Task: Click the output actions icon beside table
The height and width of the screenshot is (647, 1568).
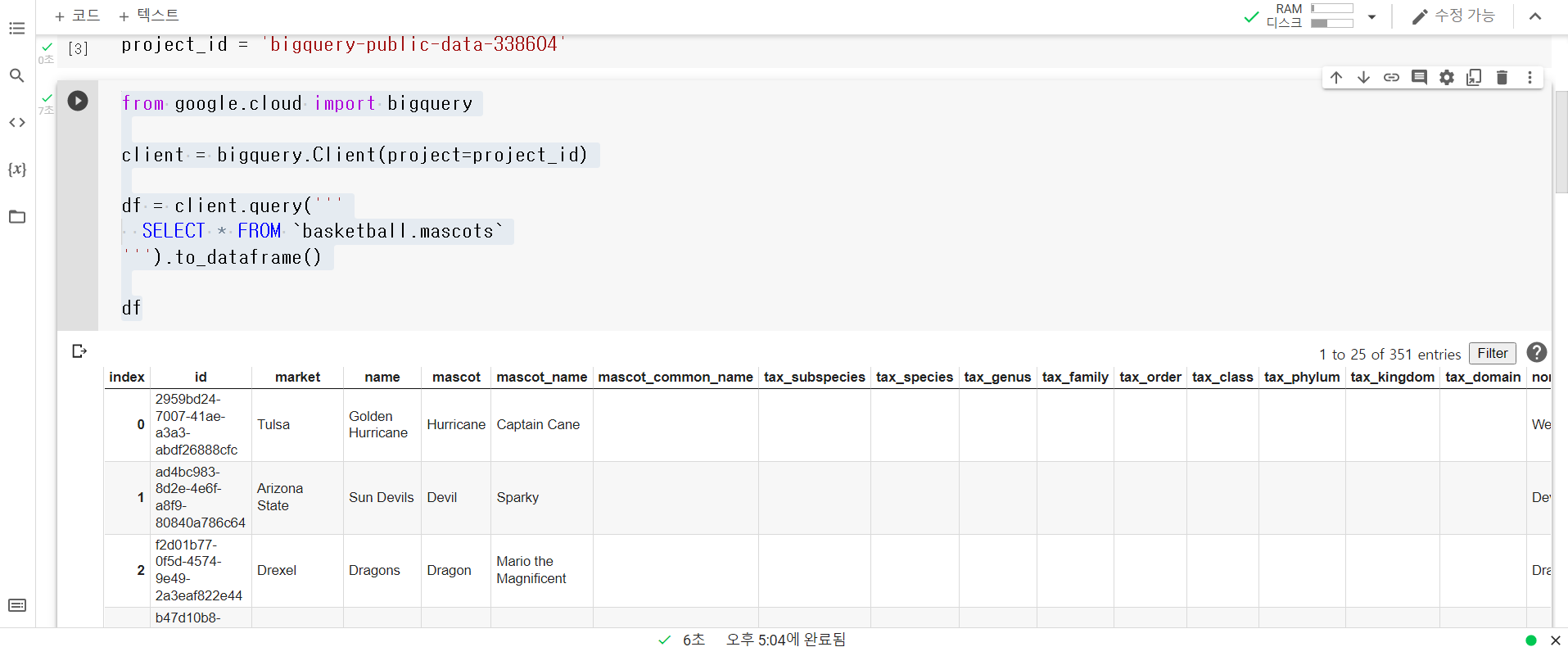Action: pyautogui.click(x=79, y=351)
